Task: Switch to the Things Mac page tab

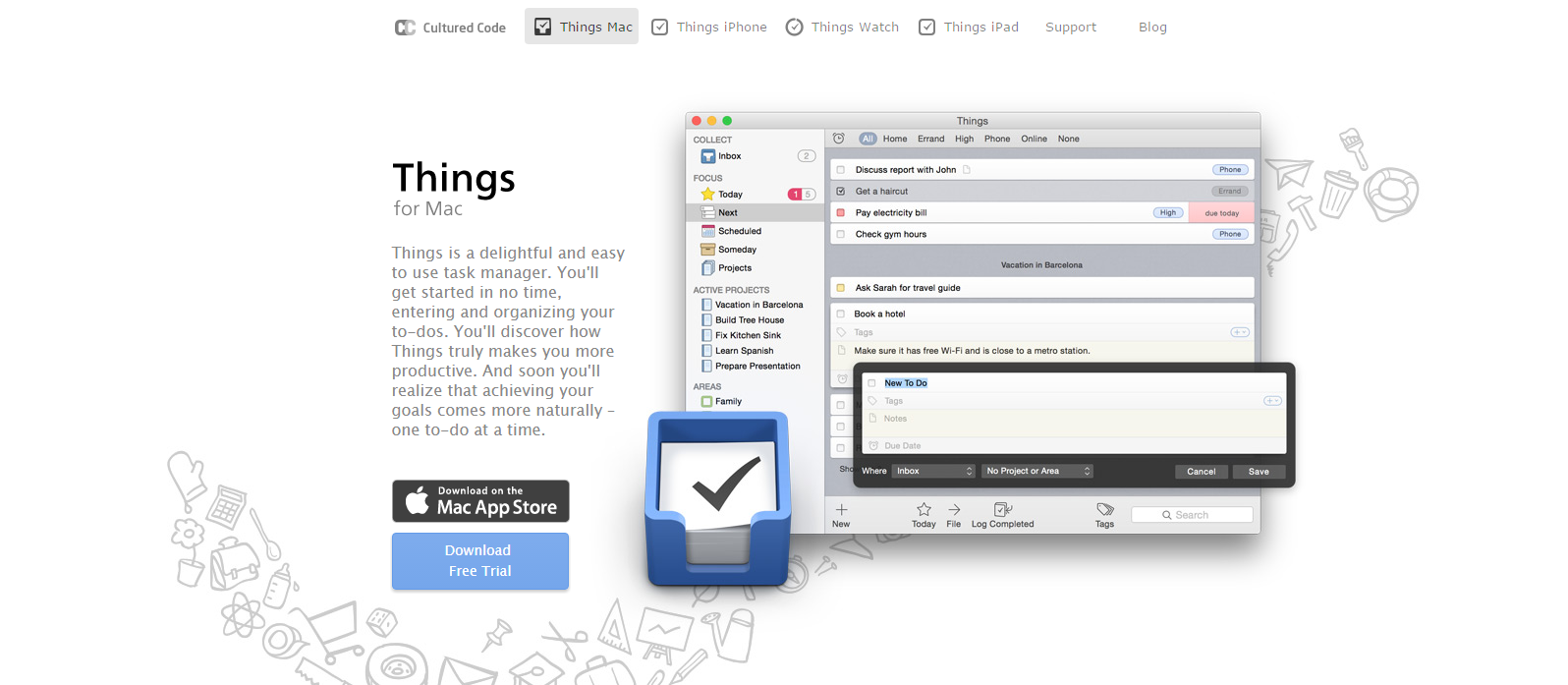Action: coord(582,27)
